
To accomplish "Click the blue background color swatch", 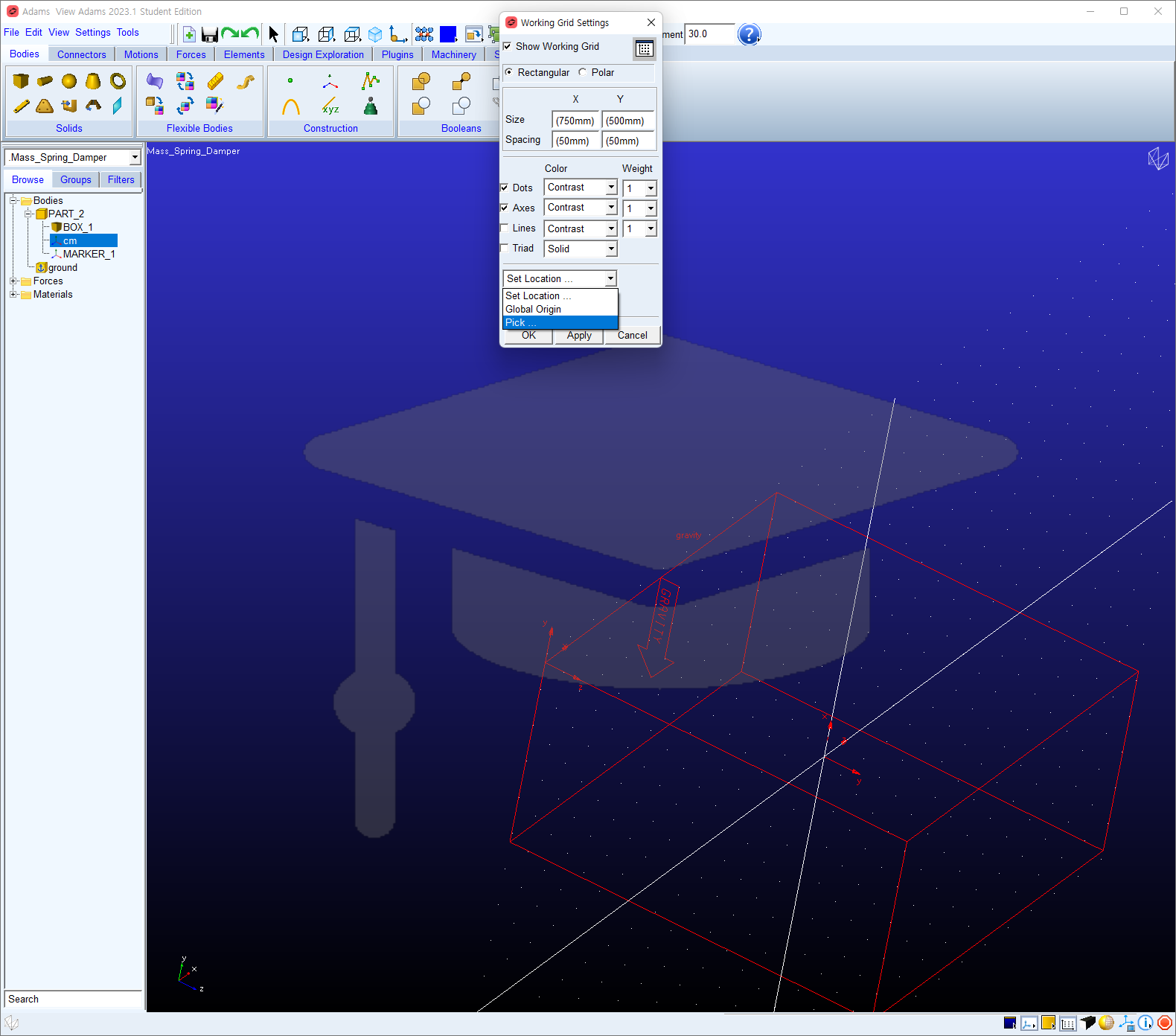I will tap(448, 34).
